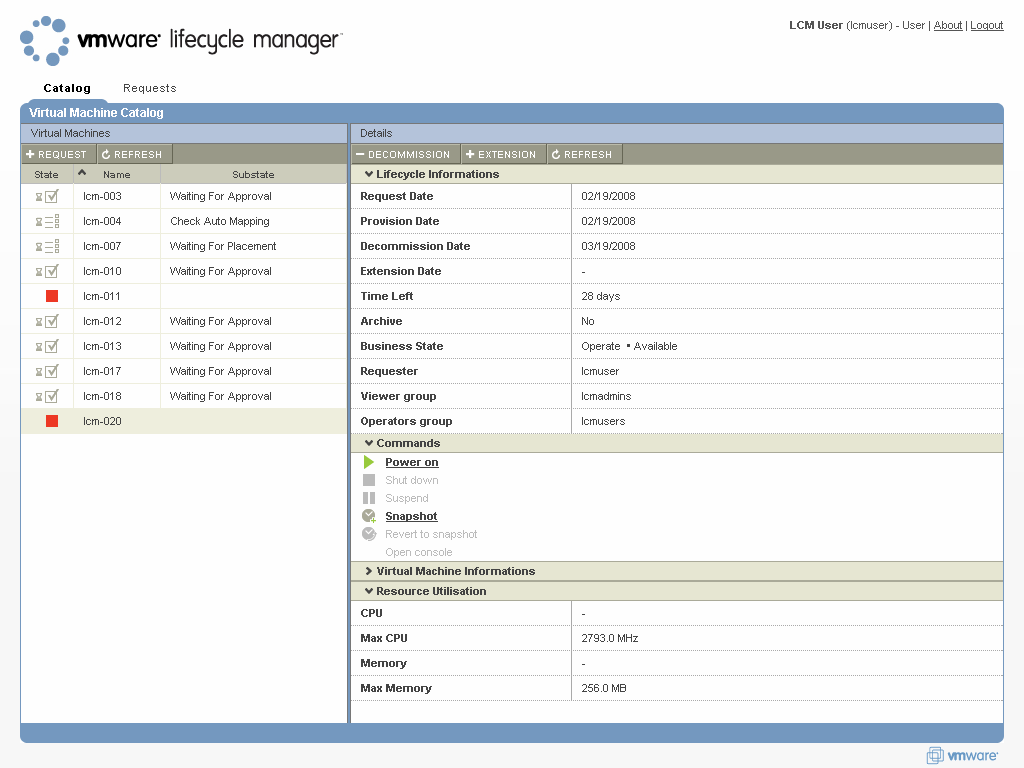This screenshot has width=1024, height=768.
Task: Select the lcm-012 virtual machine name
Action: pos(102,321)
